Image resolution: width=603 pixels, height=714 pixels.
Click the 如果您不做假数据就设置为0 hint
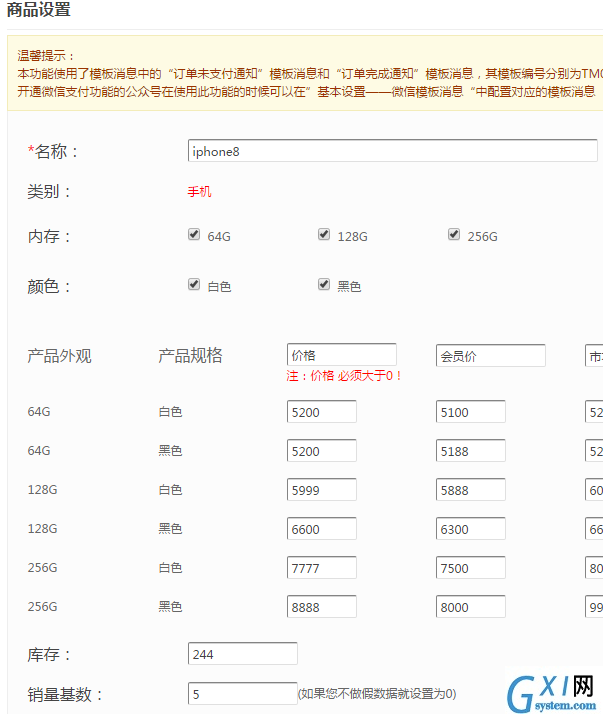[x=377, y=694]
